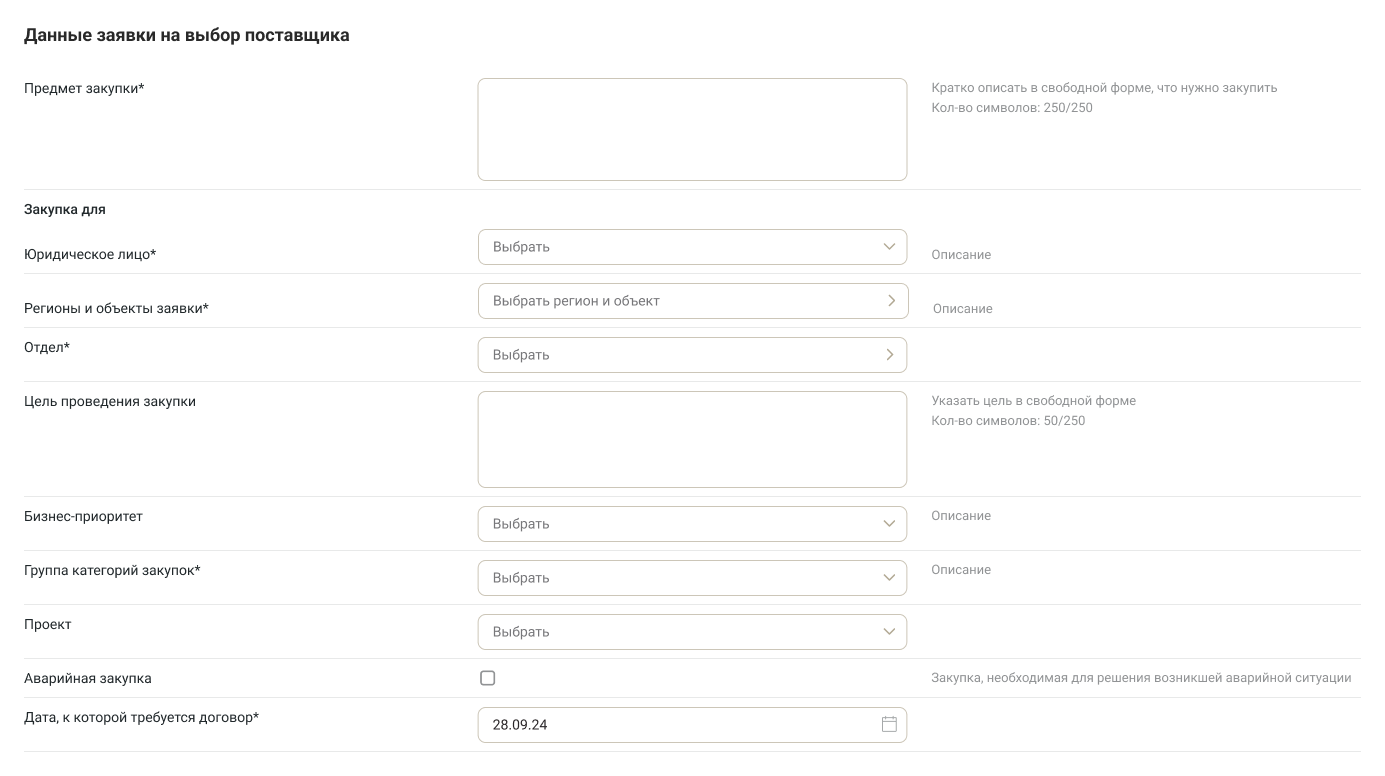Open the Отдел selector
1385x776 pixels.
(692, 355)
